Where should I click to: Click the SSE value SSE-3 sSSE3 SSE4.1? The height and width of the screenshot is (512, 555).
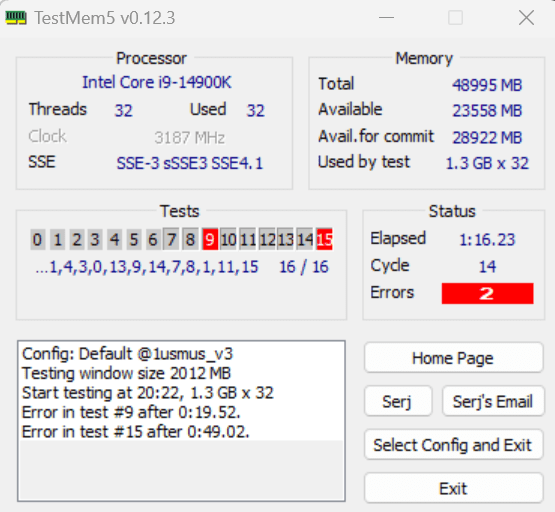(190, 163)
